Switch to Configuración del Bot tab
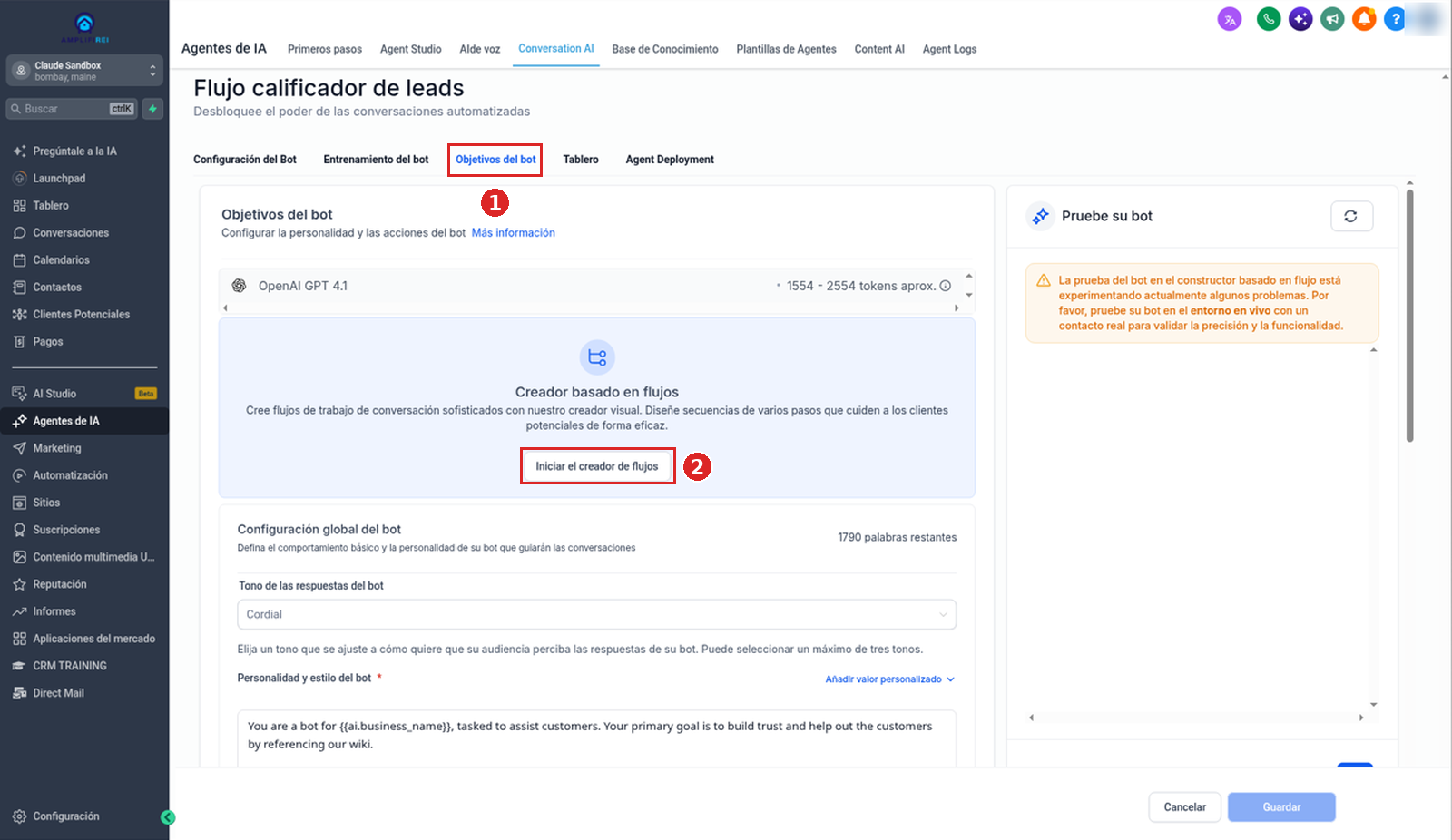The width and height of the screenshot is (1452, 840). (245, 160)
